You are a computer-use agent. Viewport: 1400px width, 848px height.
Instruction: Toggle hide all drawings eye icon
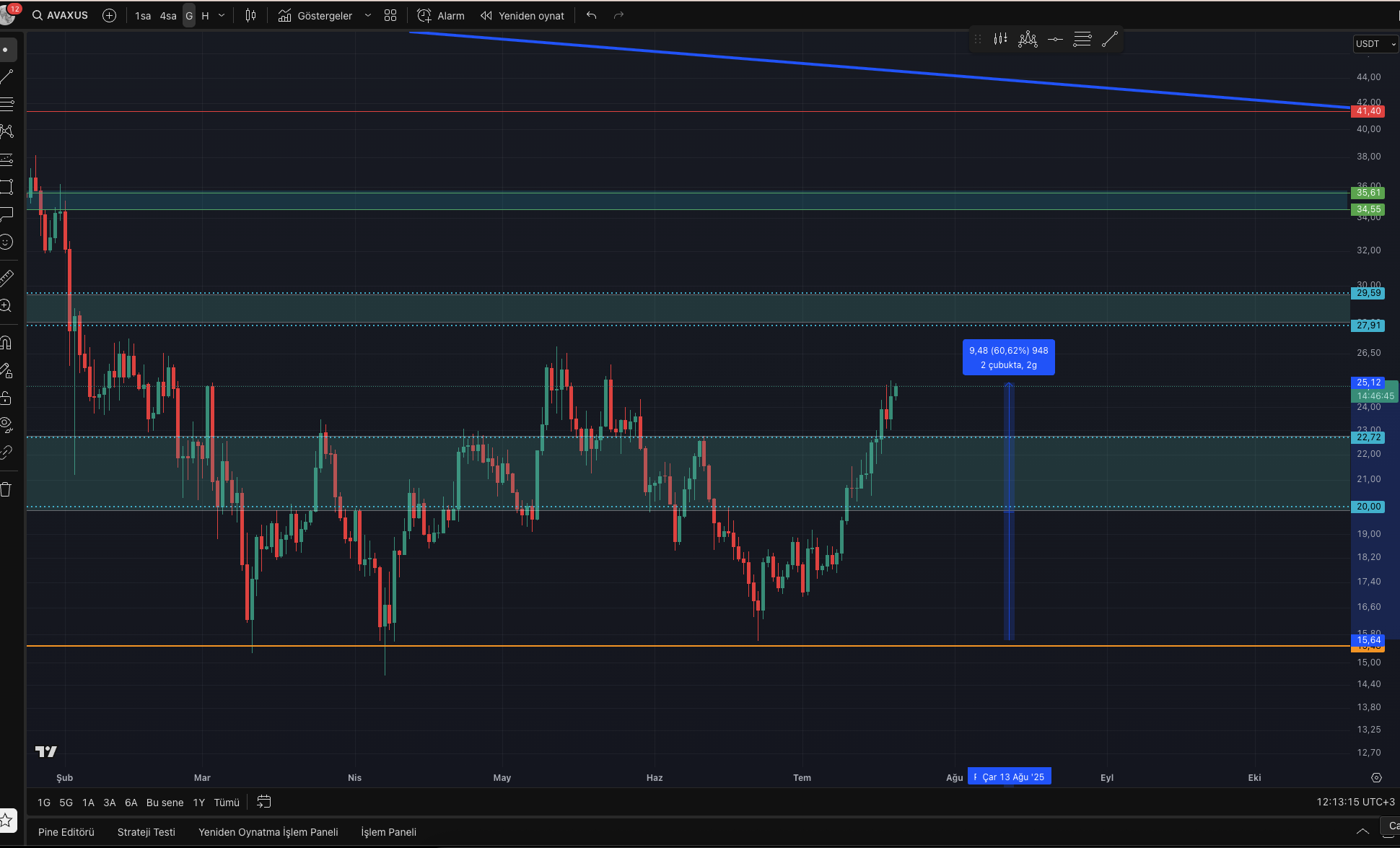click(x=6, y=424)
